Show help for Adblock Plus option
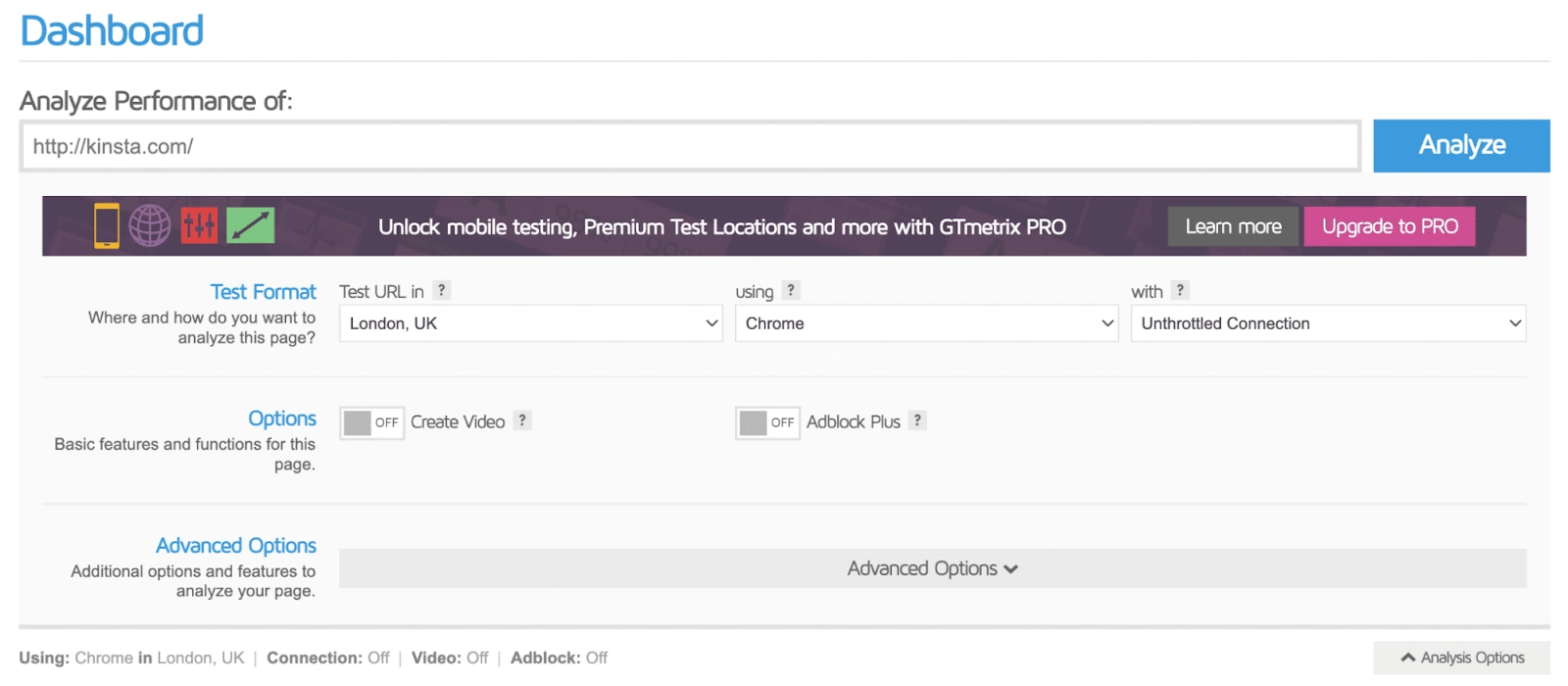The image size is (1568, 686). (x=917, y=420)
